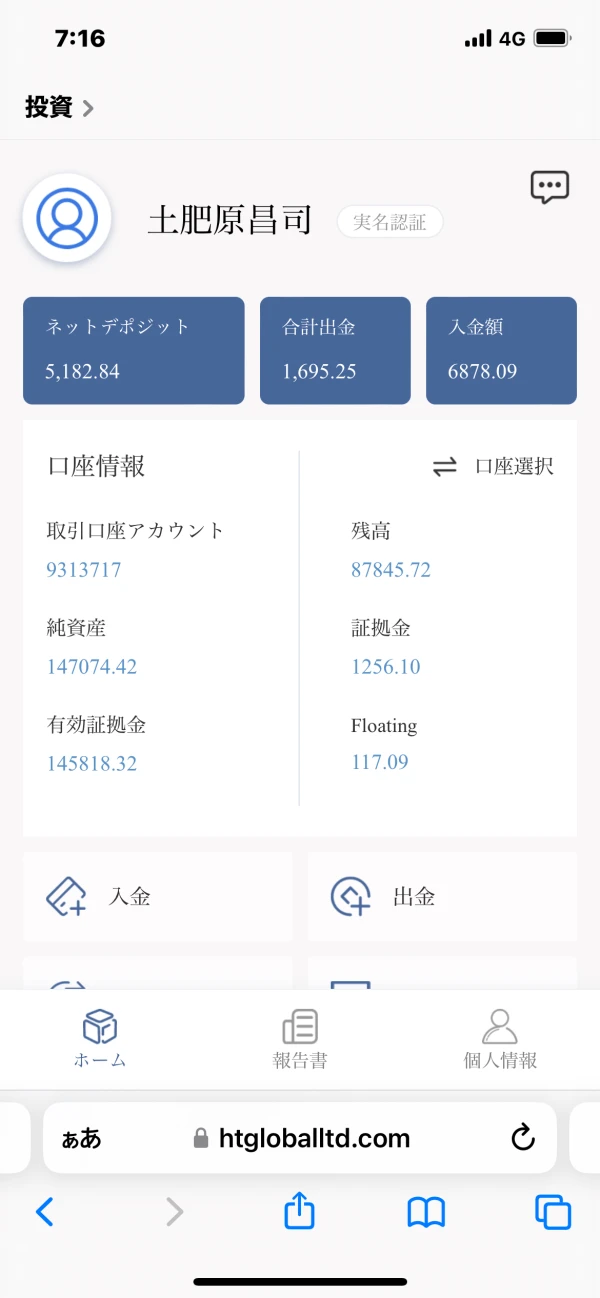Reload the htgloballtd.com page

coord(522,1137)
